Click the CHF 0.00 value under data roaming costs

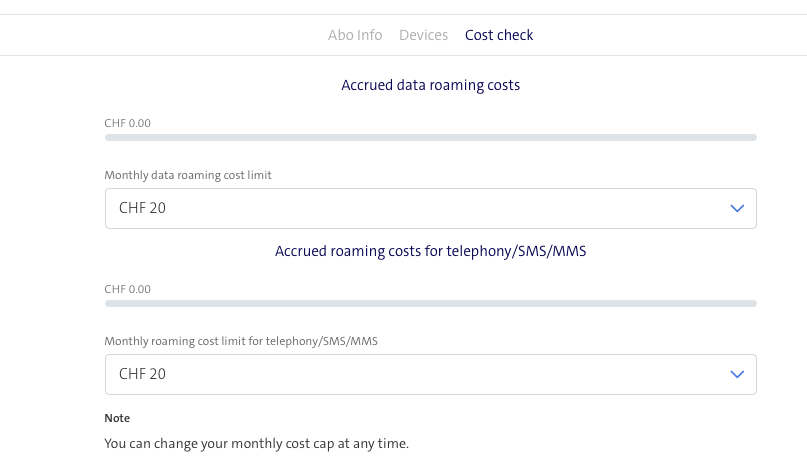pos(128,123)
